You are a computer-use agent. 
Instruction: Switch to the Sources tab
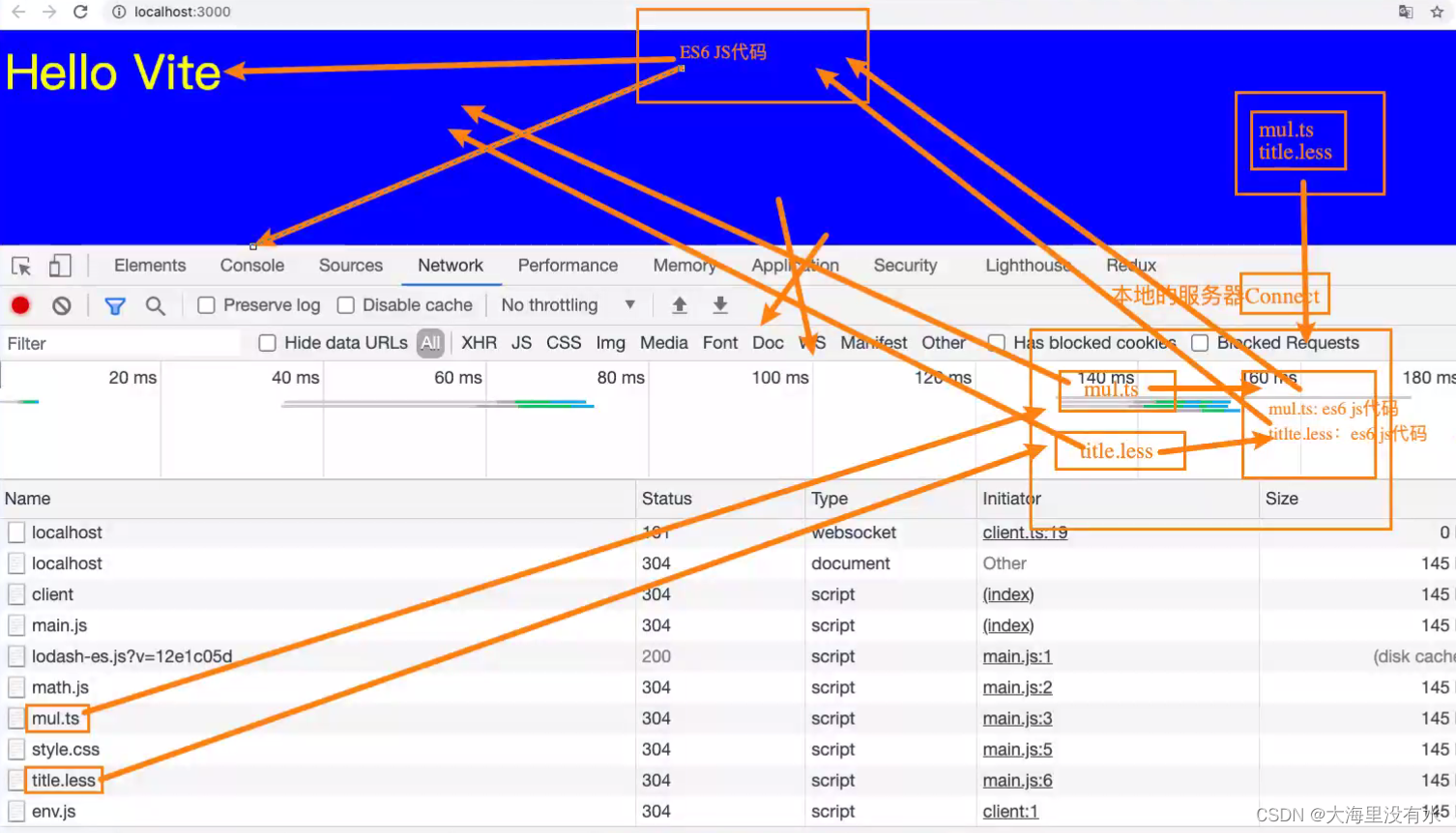click(351, 266)
